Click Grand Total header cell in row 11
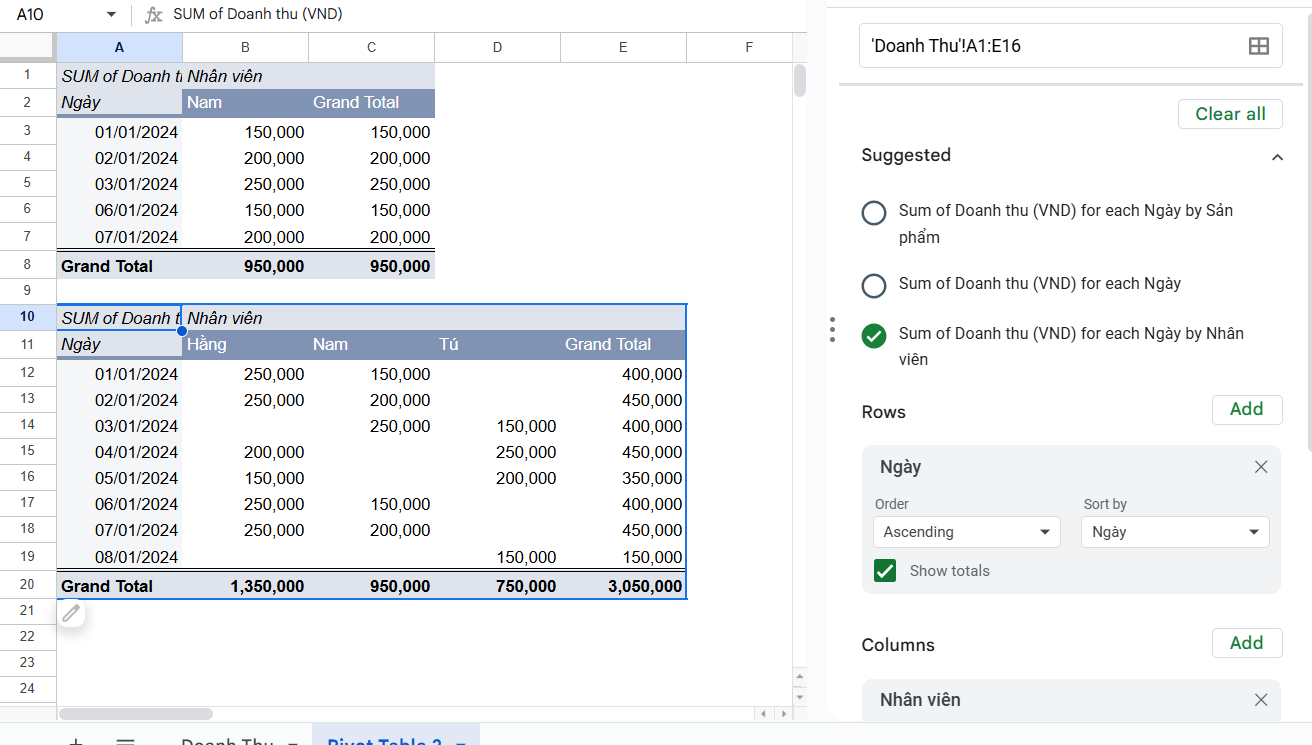The image size is (1312, 745). (x=624, y=344)
